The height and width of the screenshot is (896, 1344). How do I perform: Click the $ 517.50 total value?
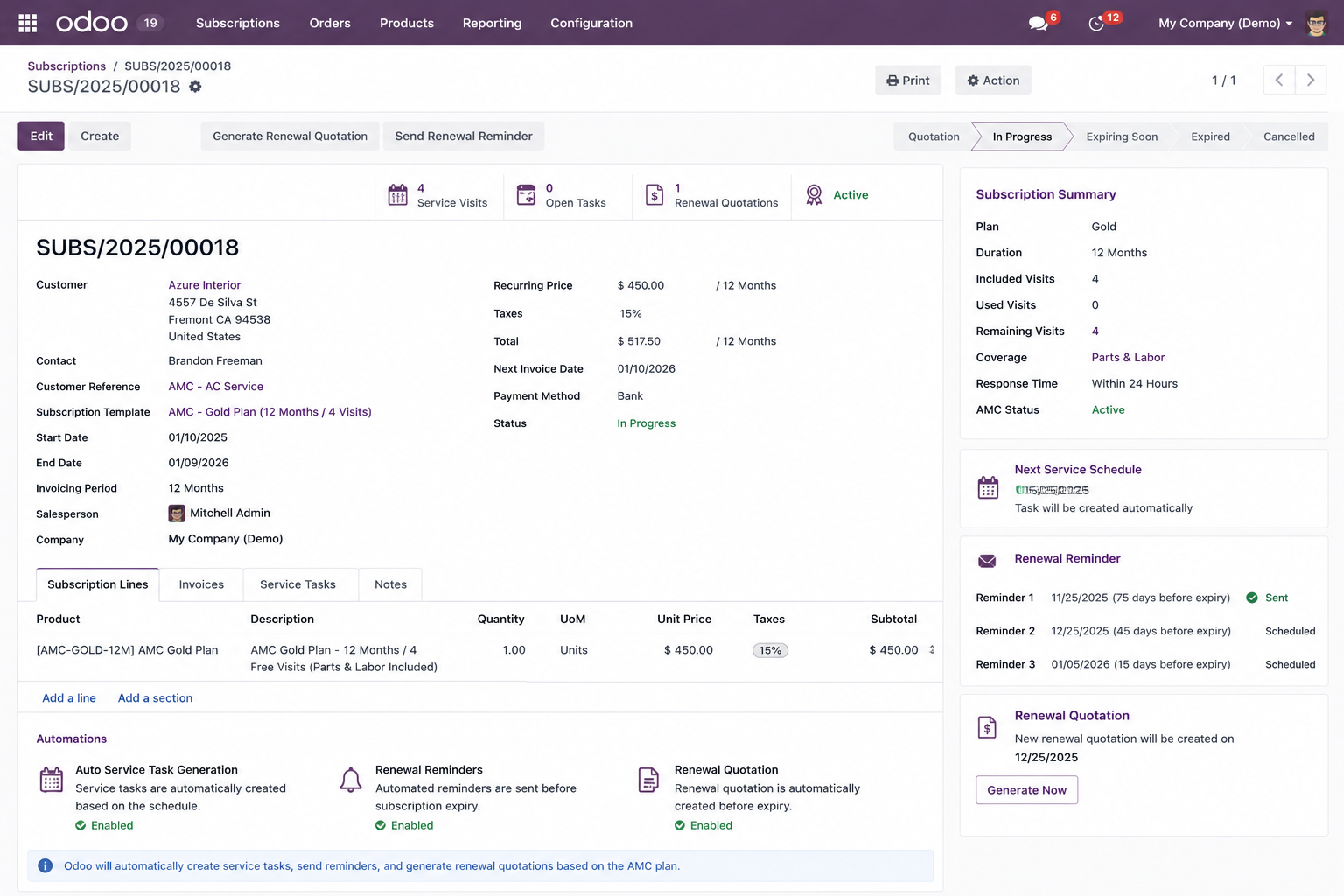click(x=639, y=341)
